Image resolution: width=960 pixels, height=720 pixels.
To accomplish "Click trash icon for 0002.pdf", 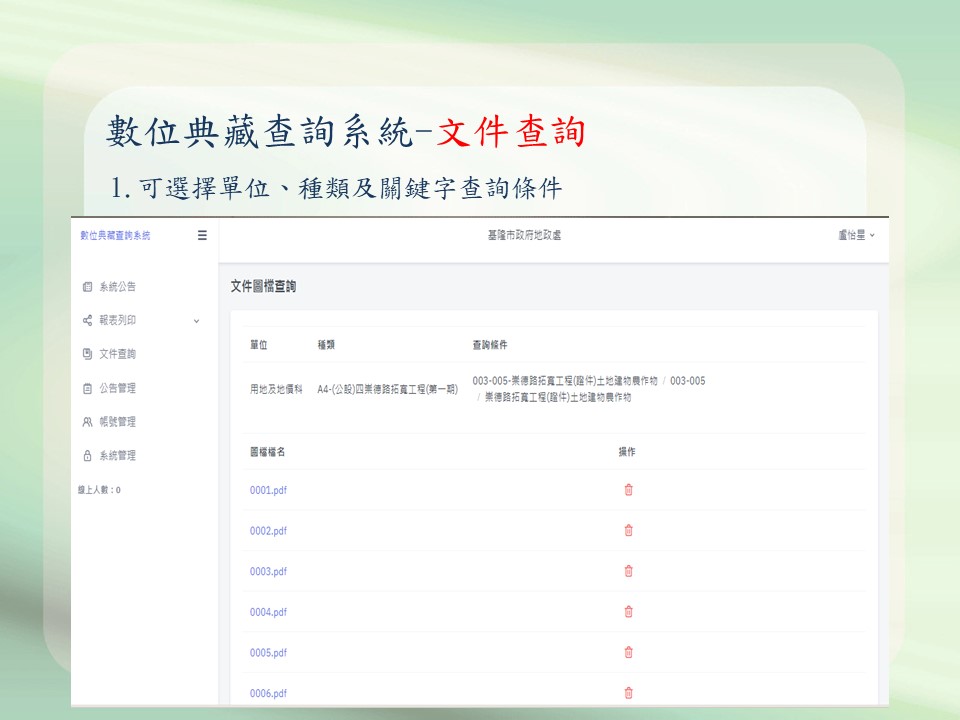I will click(x=628, y=531).
